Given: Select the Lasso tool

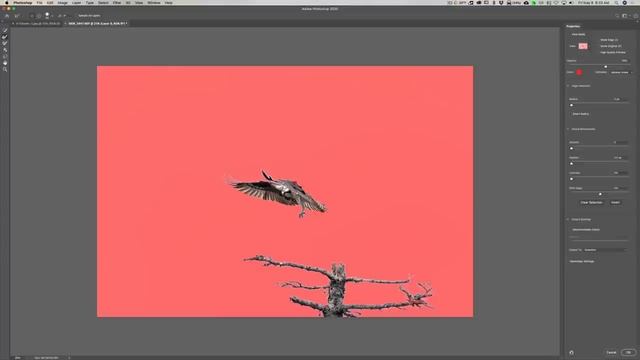Looking at the screenshot, I should 5,56.
